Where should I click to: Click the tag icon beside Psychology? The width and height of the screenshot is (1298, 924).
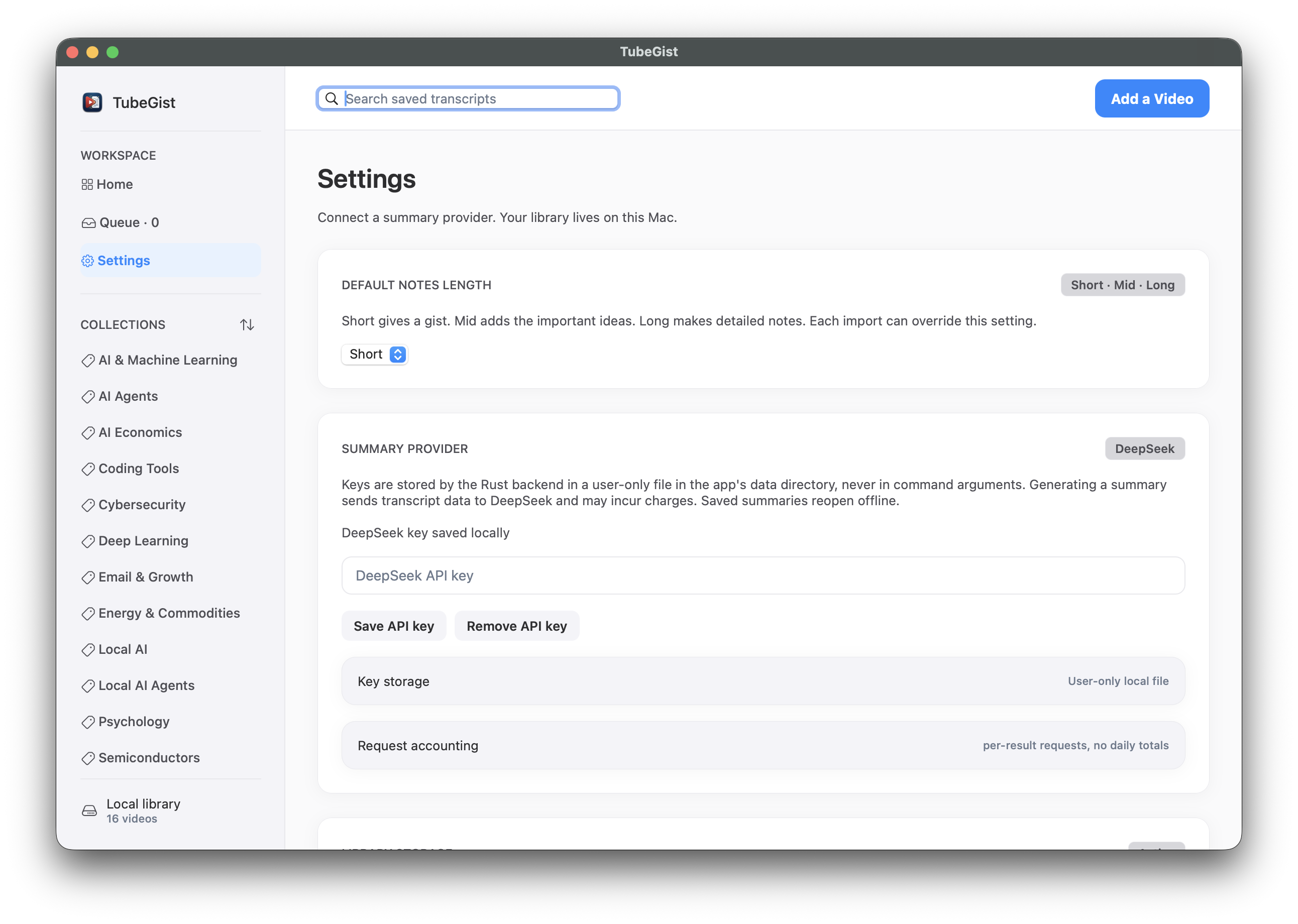88,722
